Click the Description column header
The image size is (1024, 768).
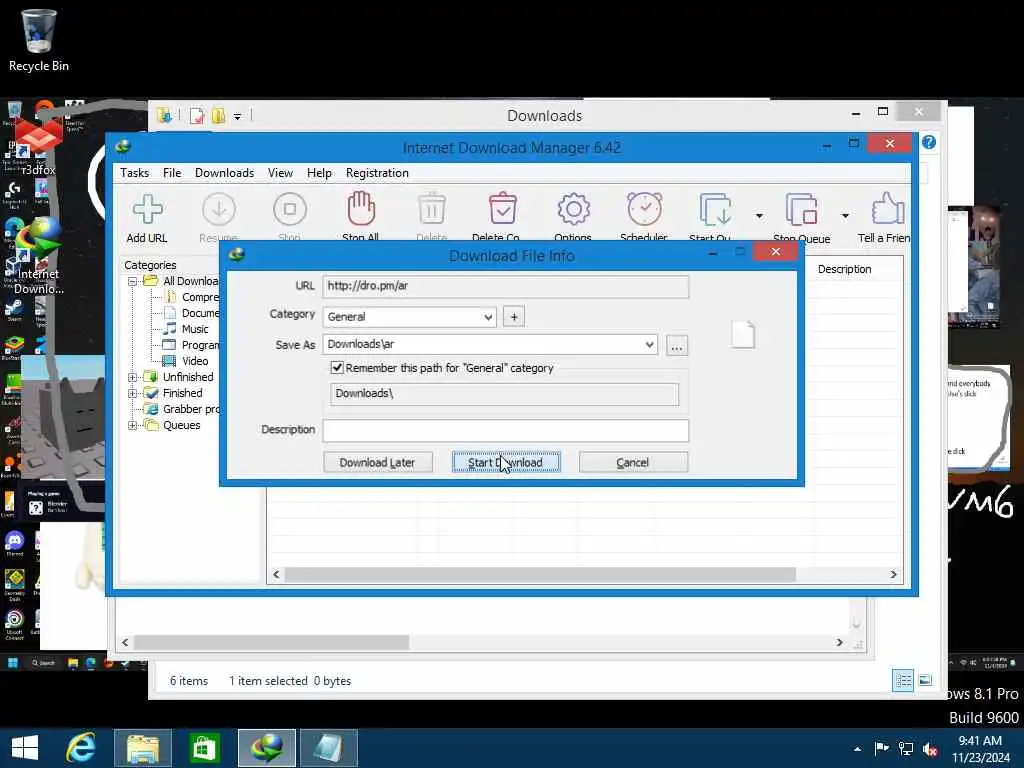point(844,269)
